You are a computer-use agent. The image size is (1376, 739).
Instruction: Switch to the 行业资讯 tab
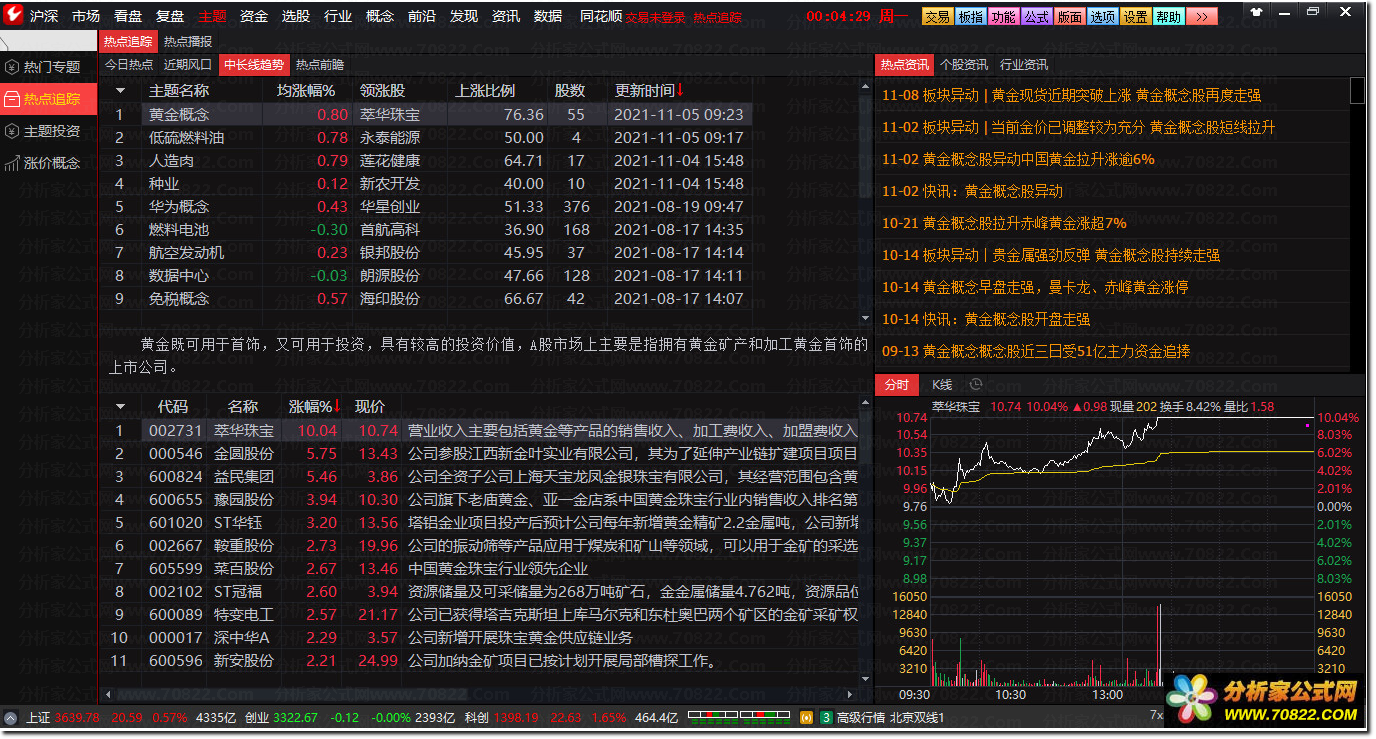coord(1024,64)
